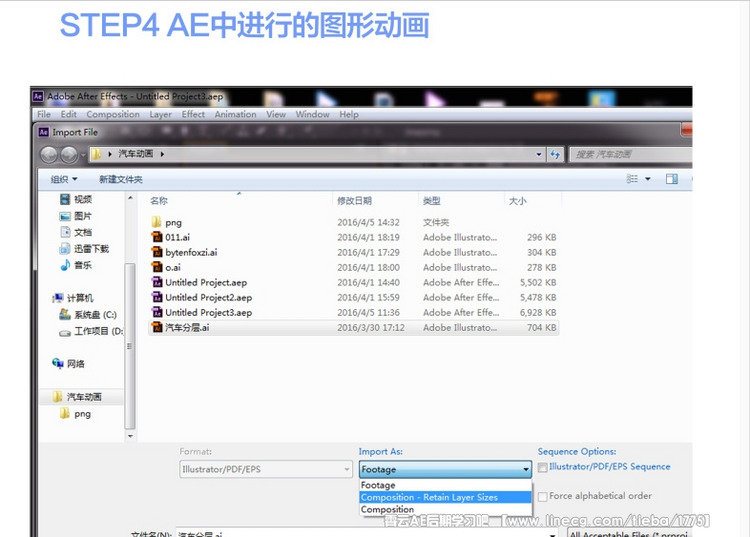Sort by 大小 column header
Image resolution: width=750 pixels, height=537 pixels.
tap(518, 201)
